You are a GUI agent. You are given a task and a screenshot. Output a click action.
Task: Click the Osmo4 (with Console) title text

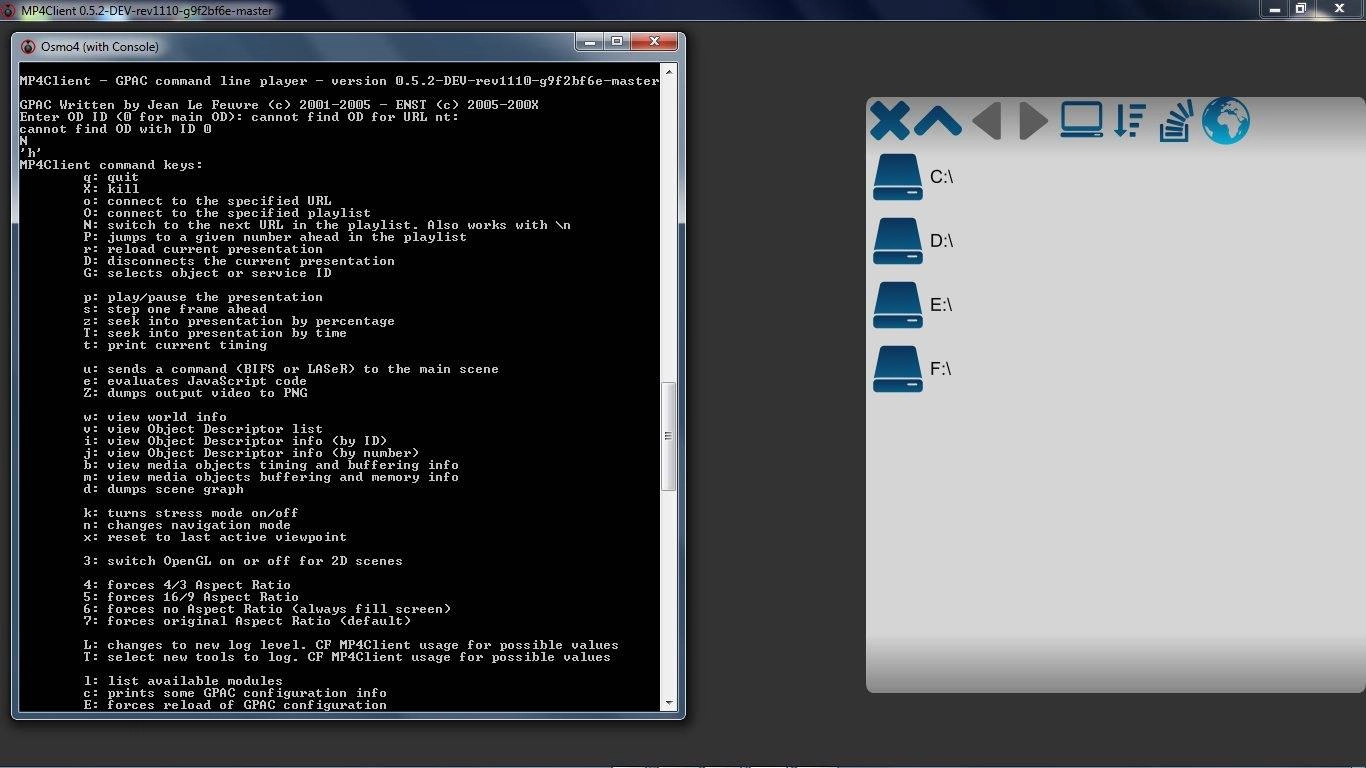tap(100, 46)
